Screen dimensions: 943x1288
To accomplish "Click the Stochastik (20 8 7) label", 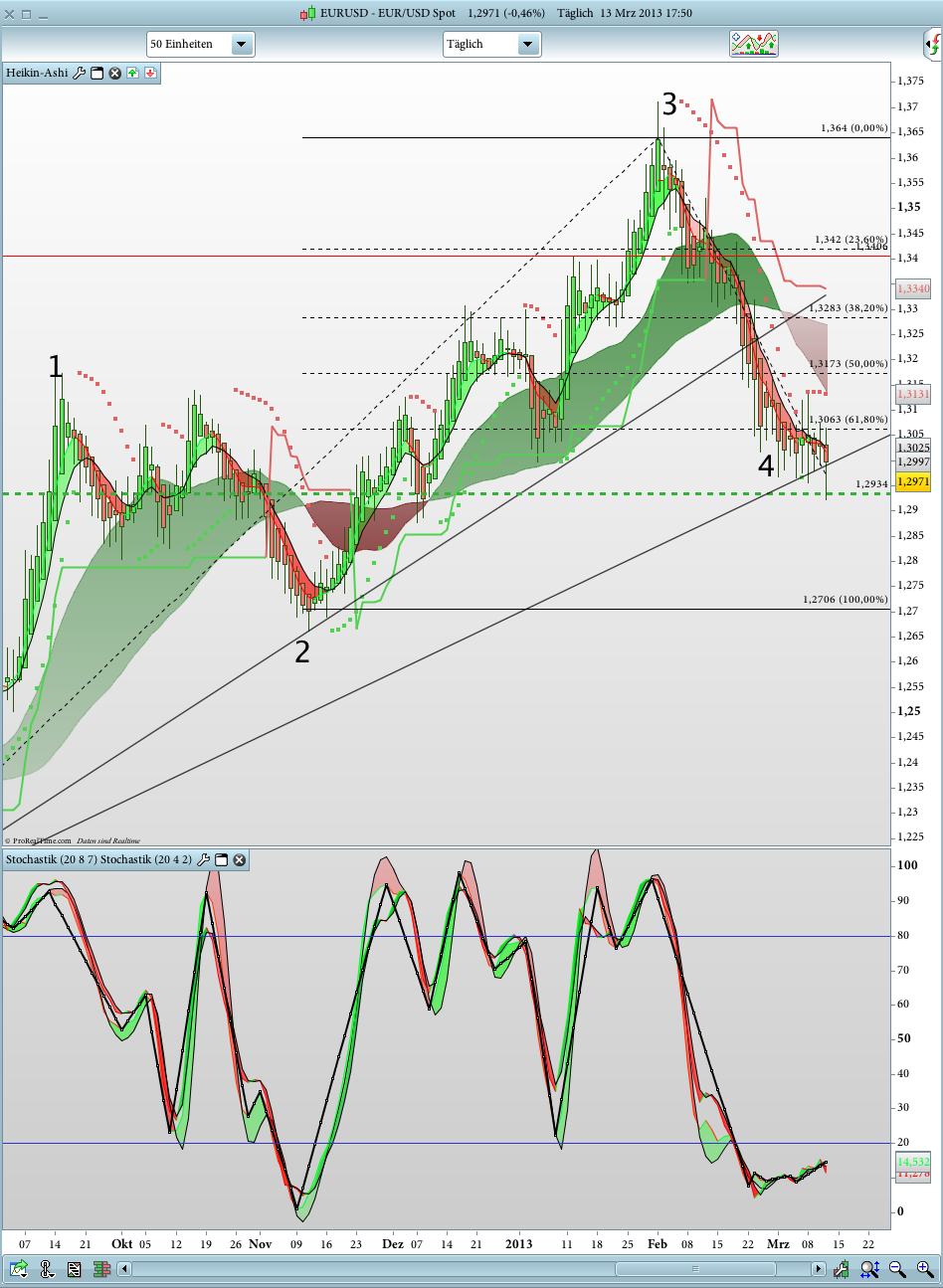I will 52,859.
